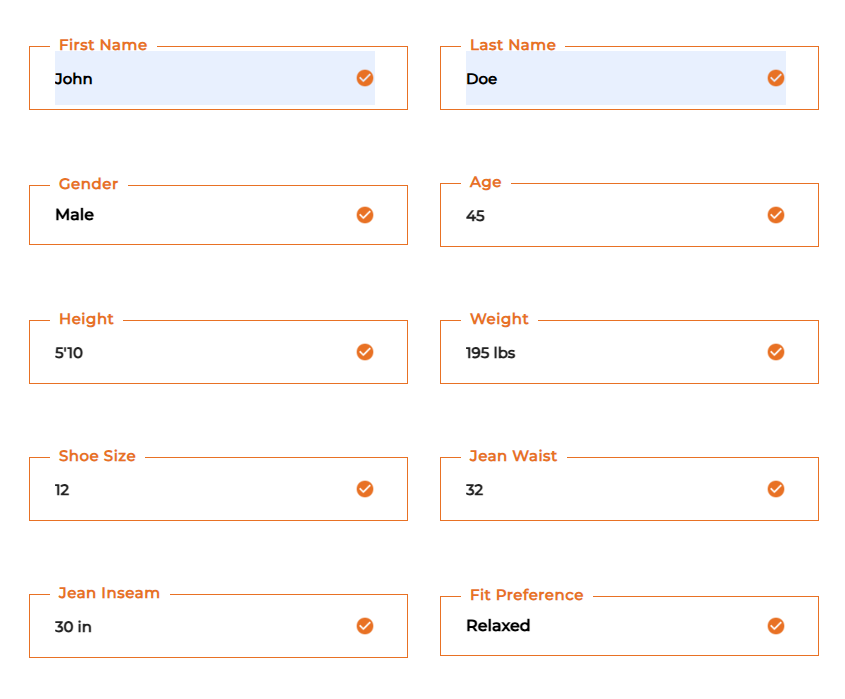Click the Weight field checkmark icon
845x699 pixels.
click(x=776, y=352)
